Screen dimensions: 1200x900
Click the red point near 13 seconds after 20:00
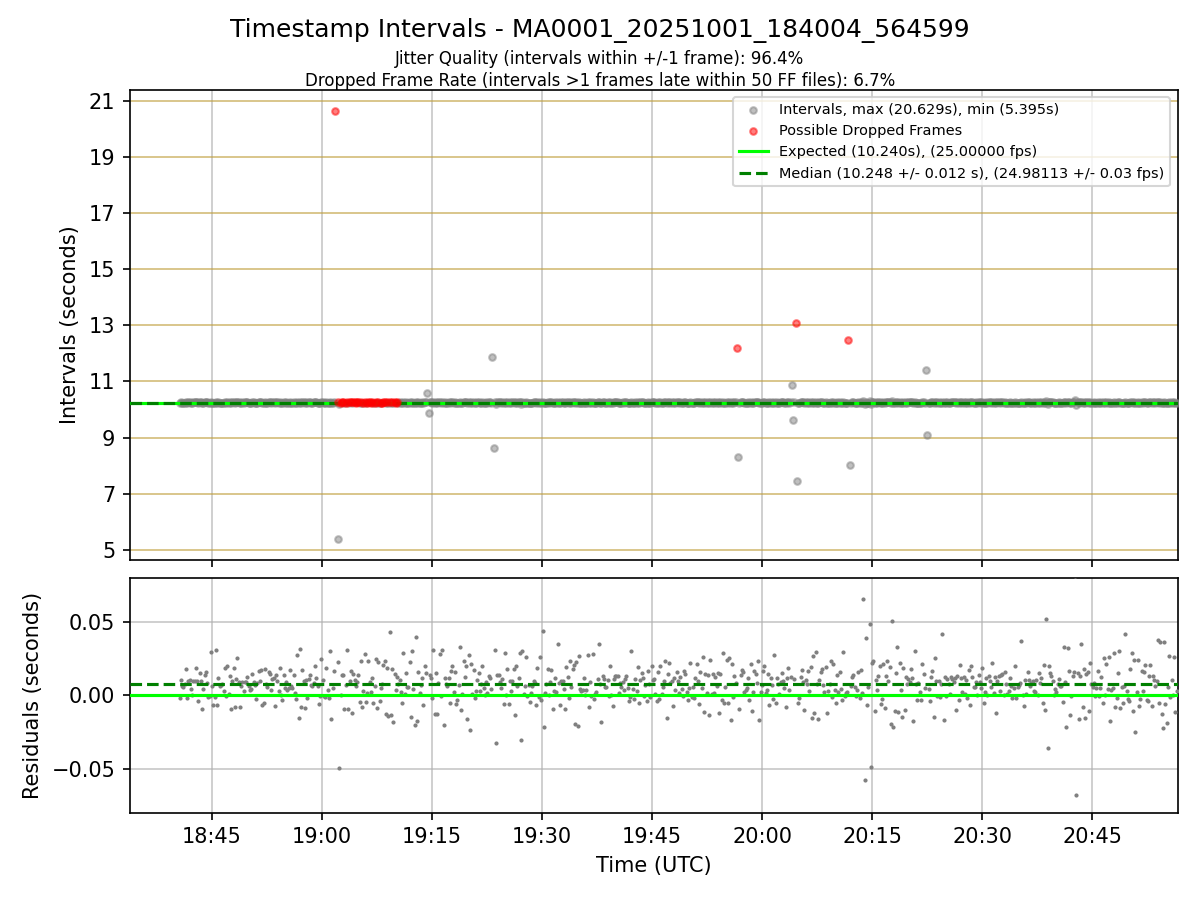(x=796, y=323)
